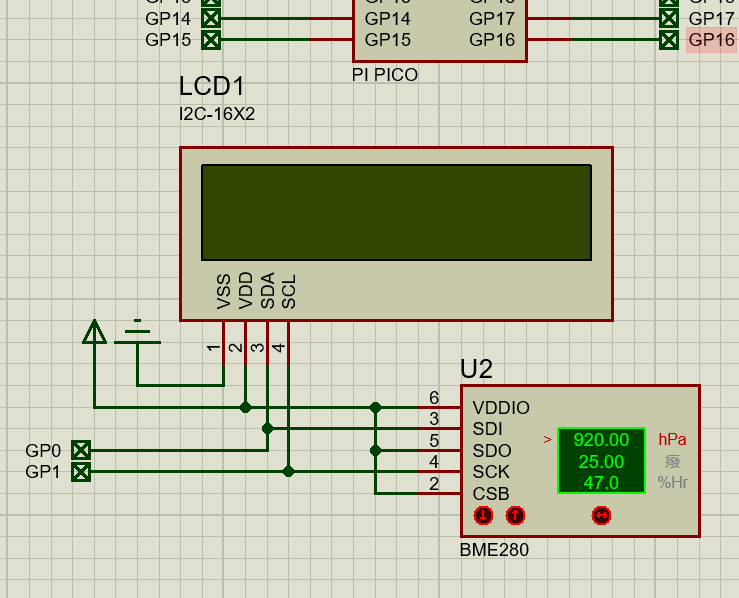Click the 47.0 humidity reading

coord(601,483)
